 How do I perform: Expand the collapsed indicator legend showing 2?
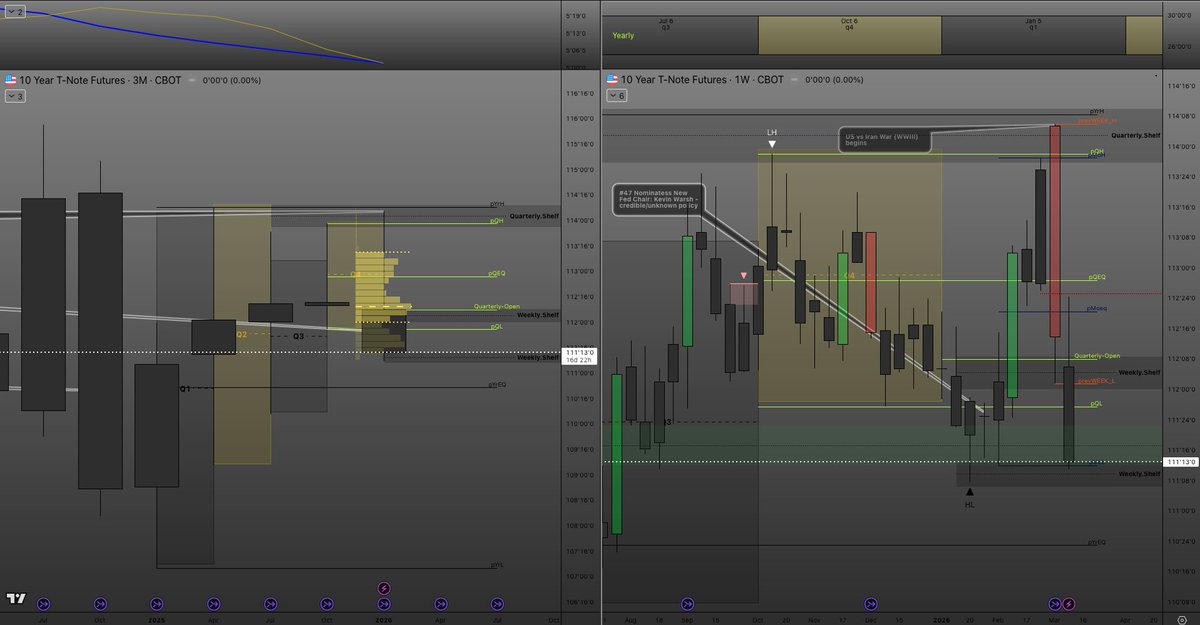[x=15, y=14]
